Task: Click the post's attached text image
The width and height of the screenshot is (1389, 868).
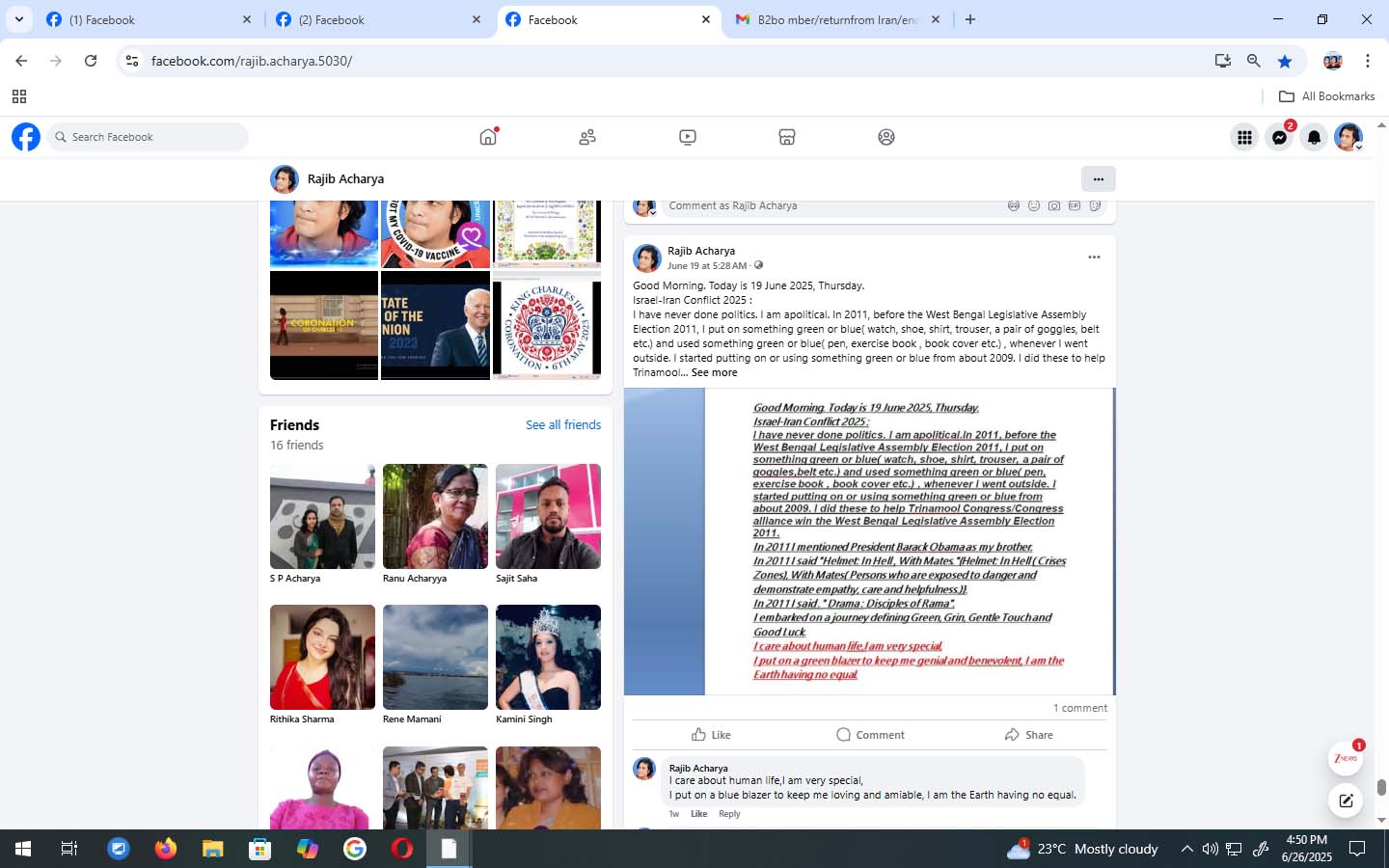Action: pyautogui.click(x=869, y=541)
